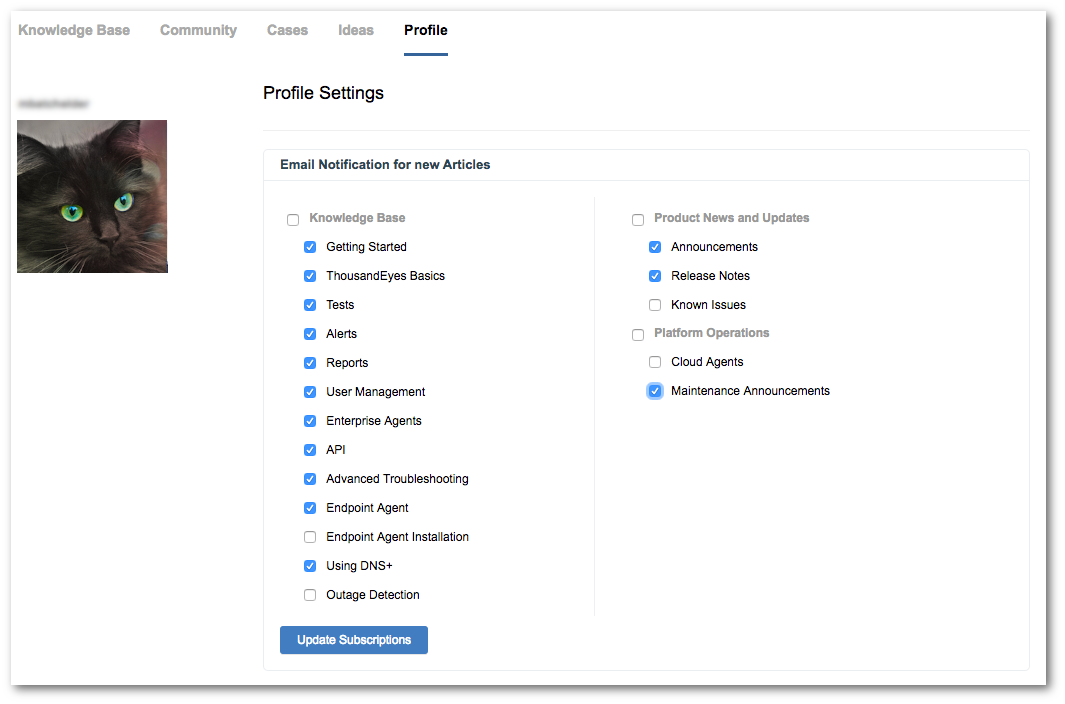Toggle the Tests checkbox
The width and height of the screenshot is (1065, 704).
pyautogui.click(x=310, y=305)
